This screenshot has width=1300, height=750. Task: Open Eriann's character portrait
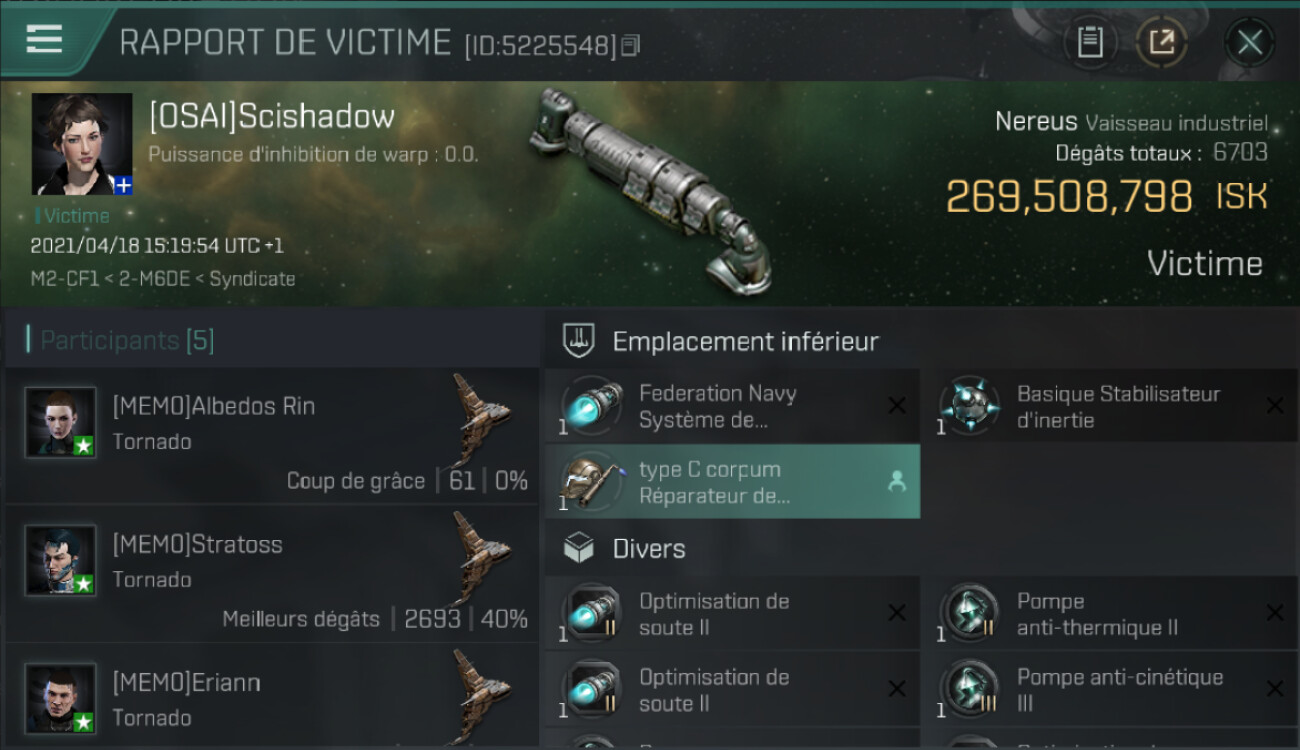click(x=61, y=698)
